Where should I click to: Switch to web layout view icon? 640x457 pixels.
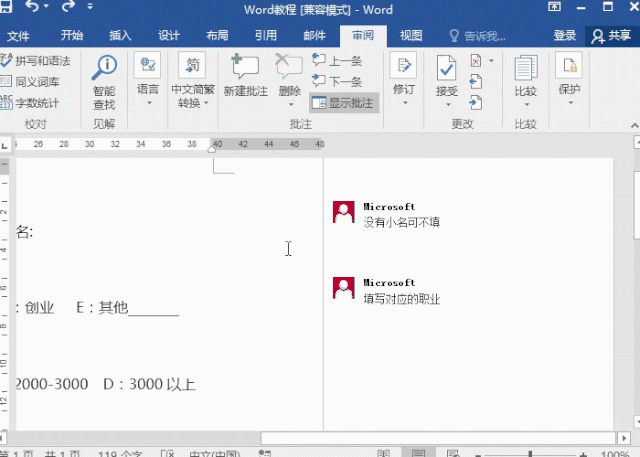pyautogui.click(x=453, y=453)
